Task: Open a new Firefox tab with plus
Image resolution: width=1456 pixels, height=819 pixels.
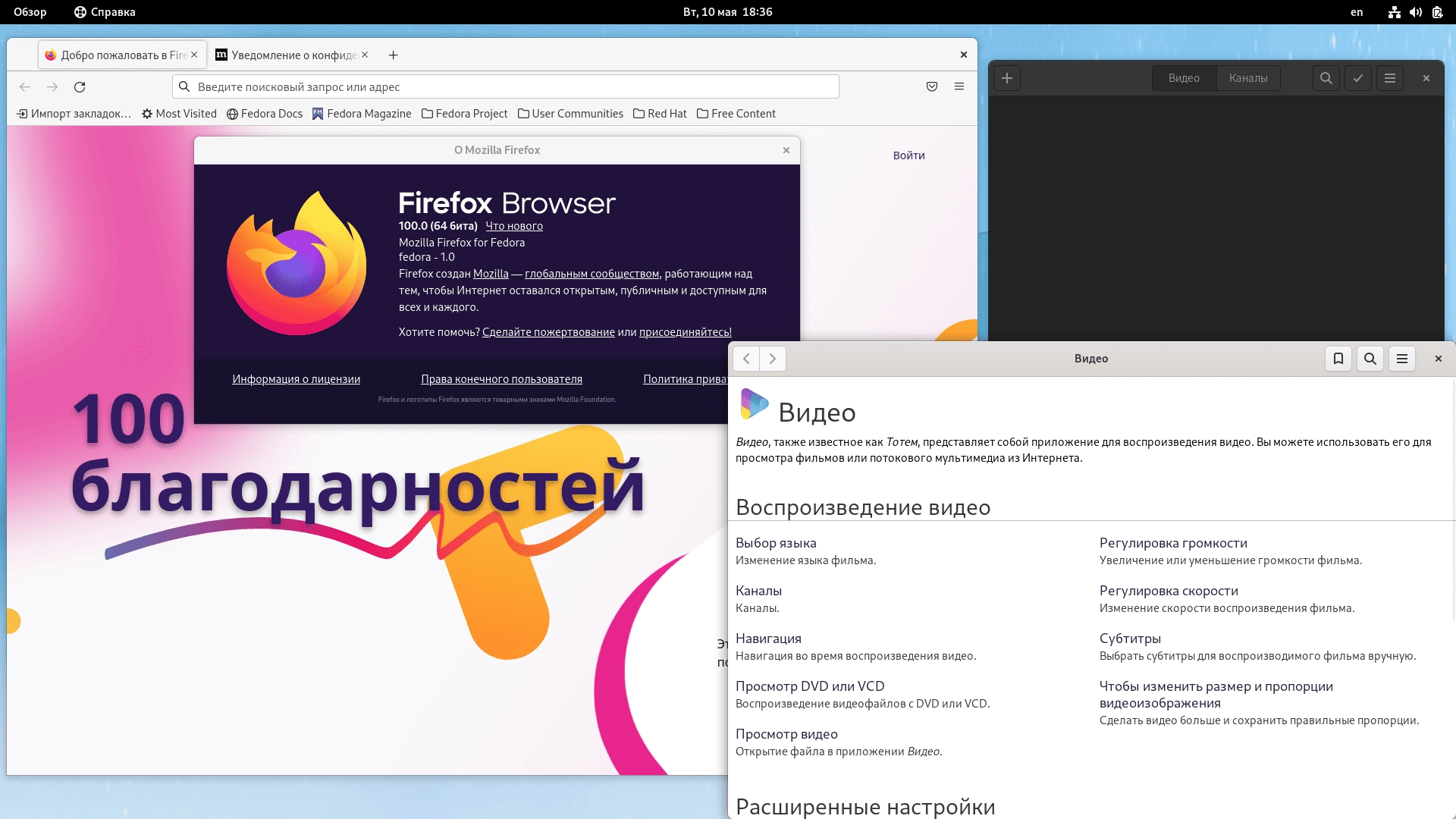Action: tap(393, 55)
